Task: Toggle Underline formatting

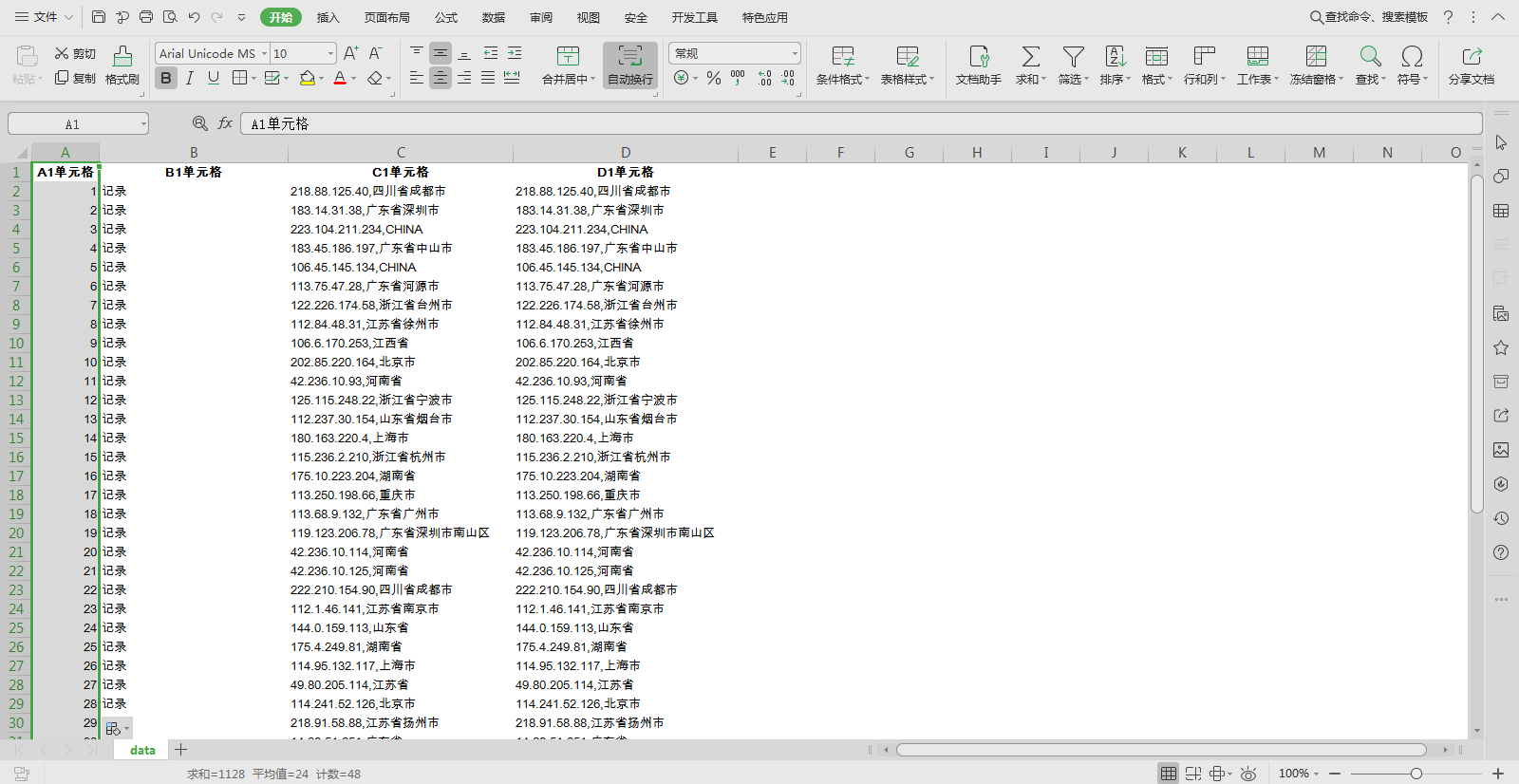Action: 214,78
